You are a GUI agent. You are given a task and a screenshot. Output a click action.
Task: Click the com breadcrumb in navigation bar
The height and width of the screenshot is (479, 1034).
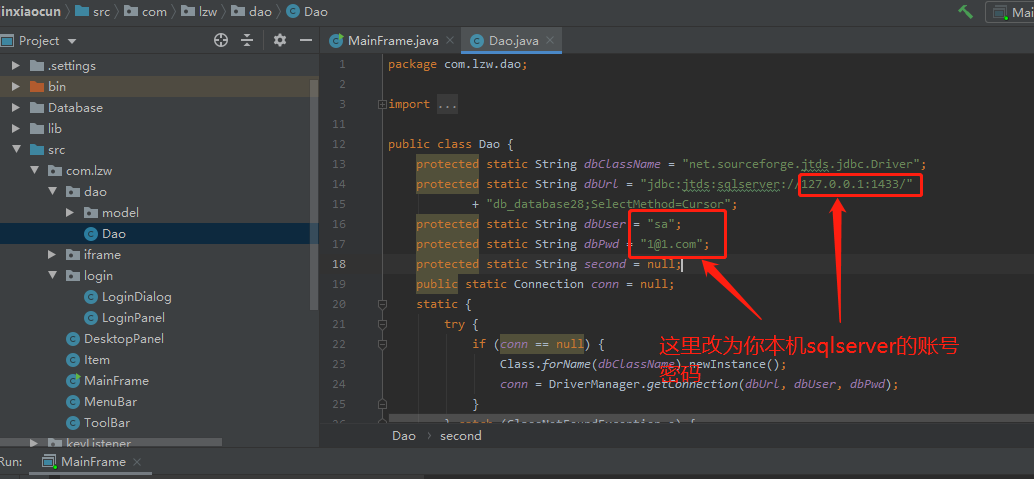146,11
